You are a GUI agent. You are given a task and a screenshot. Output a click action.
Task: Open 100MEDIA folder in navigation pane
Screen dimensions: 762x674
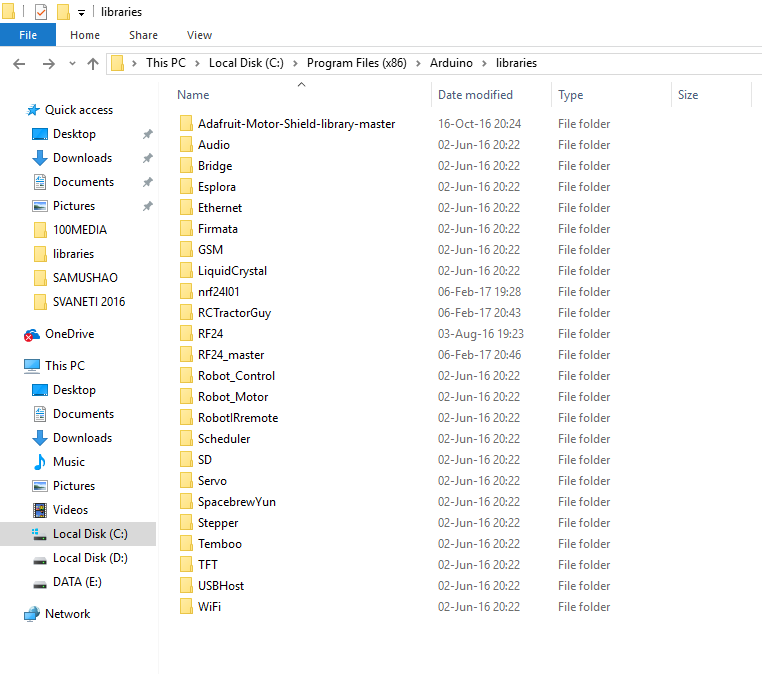(x=80, y=230)
